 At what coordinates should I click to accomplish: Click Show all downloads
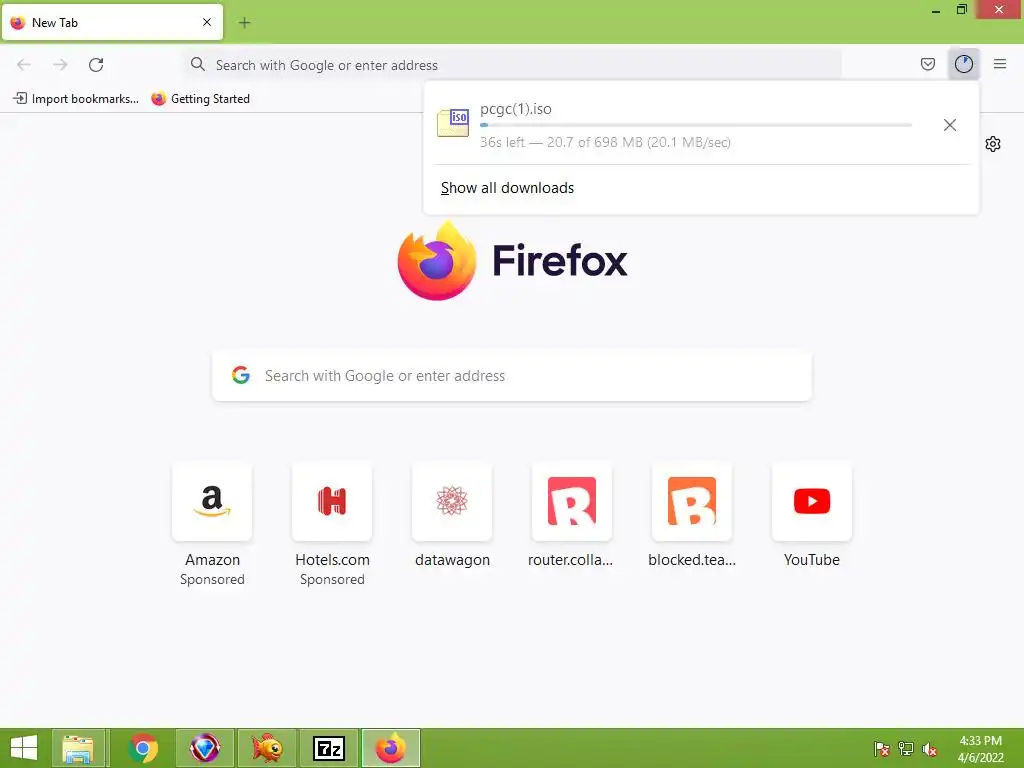507,188
